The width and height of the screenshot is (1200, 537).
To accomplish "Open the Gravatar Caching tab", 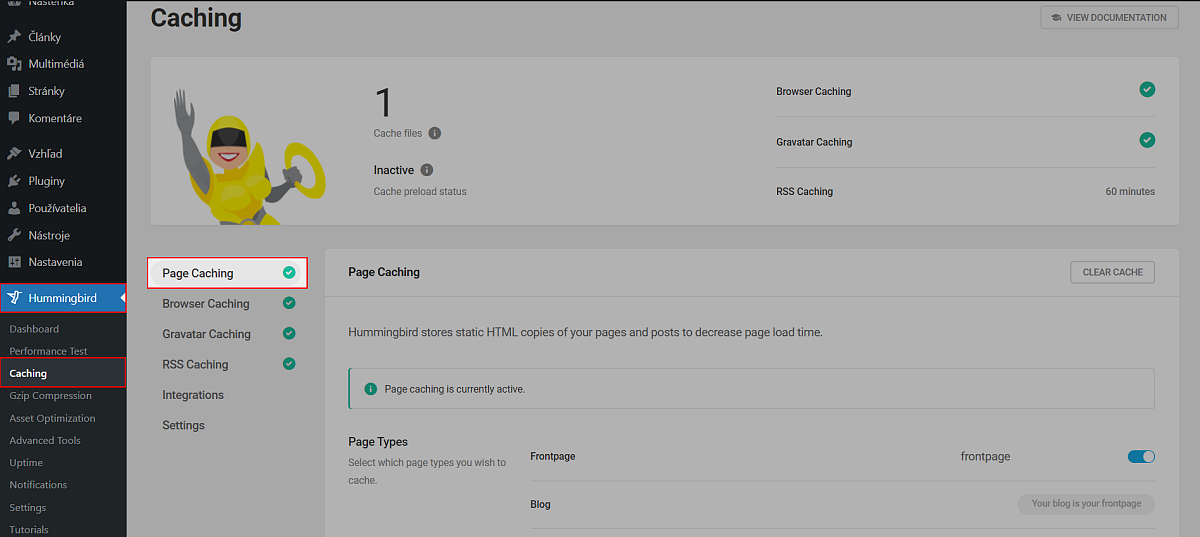I will tap(206, 334).
